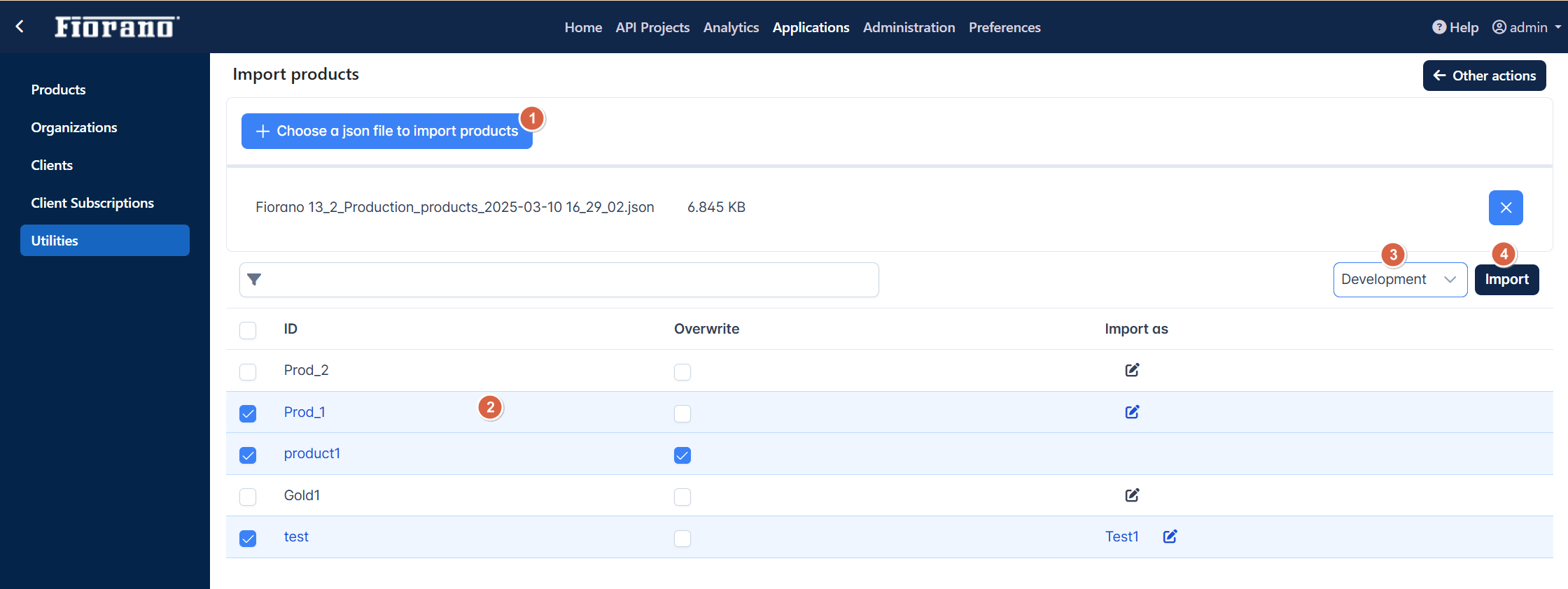Click the test product ID text

coord(296,537)
